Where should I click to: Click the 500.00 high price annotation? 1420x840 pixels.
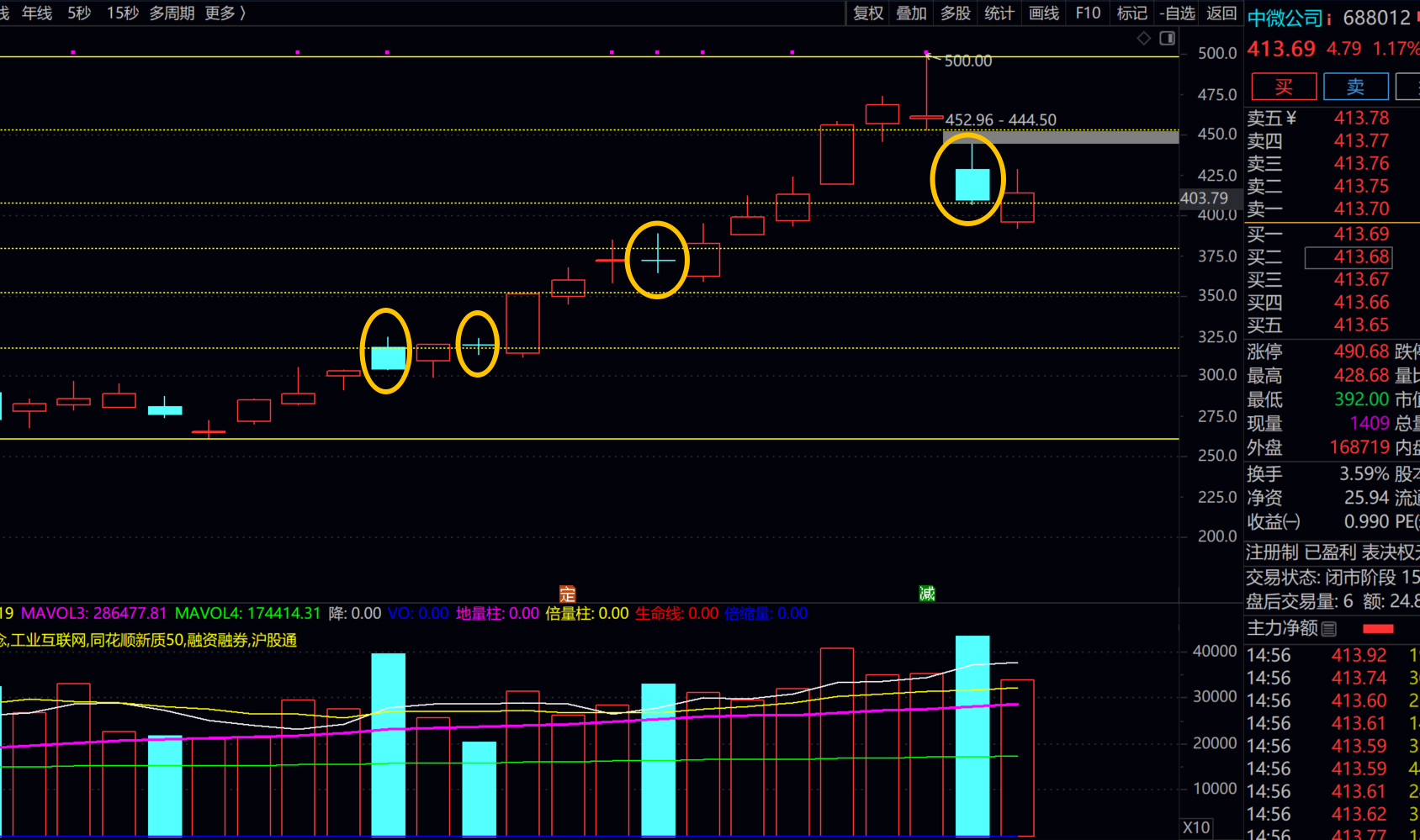pyautogui.click(x=968, y=61)
